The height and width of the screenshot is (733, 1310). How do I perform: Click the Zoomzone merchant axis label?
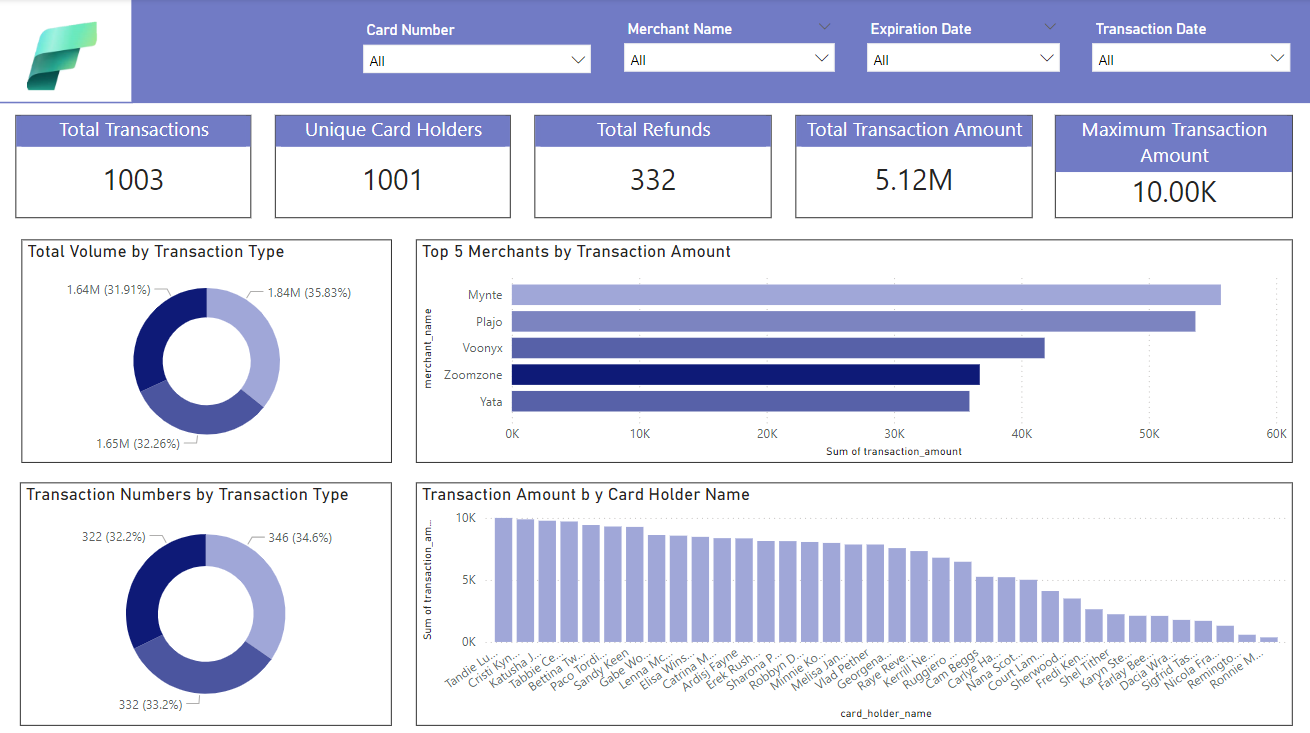[x=473, y=375]
